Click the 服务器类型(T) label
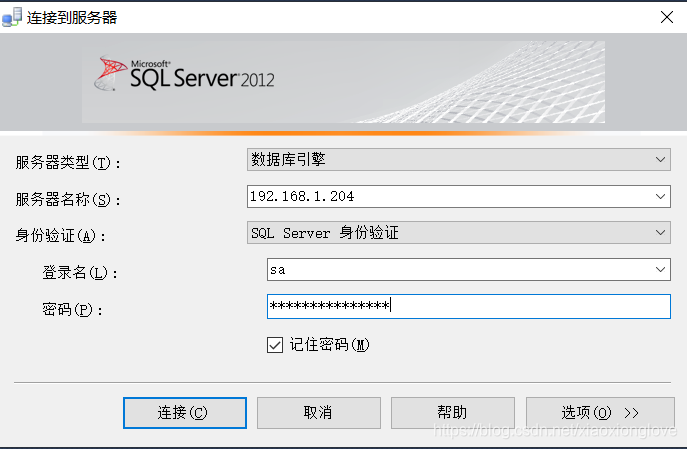Viewport: 687px width, 449px height. pyautogui.click(x=68, y=163)
